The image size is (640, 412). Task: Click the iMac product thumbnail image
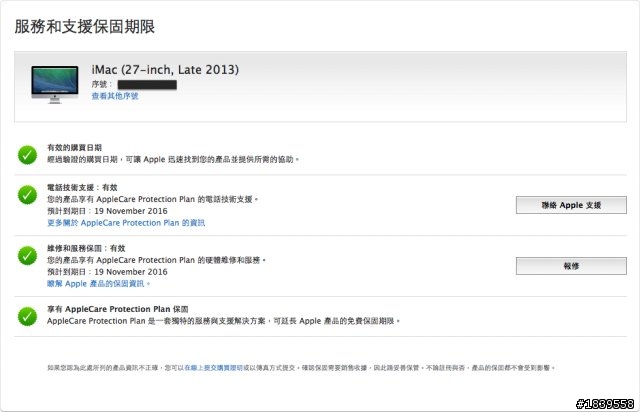[55, 85]
